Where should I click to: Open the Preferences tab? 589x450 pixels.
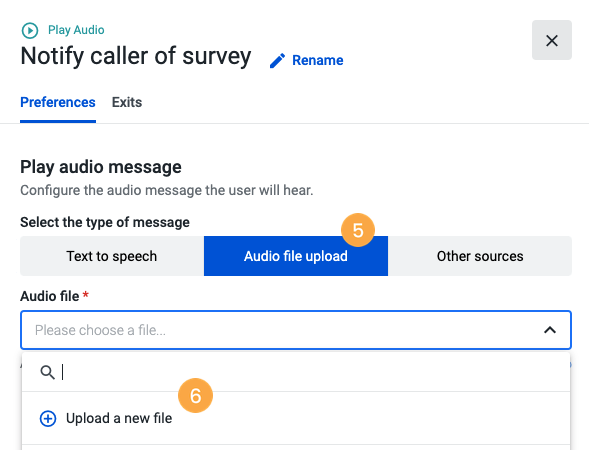pos(58,103)
